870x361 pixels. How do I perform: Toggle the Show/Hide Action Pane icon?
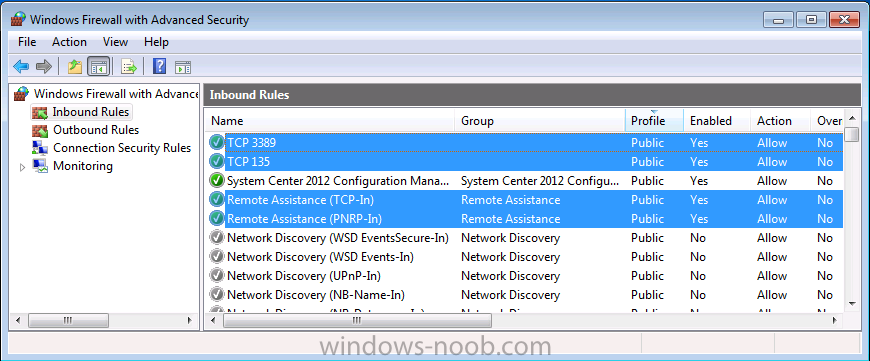tap(183, 67)
